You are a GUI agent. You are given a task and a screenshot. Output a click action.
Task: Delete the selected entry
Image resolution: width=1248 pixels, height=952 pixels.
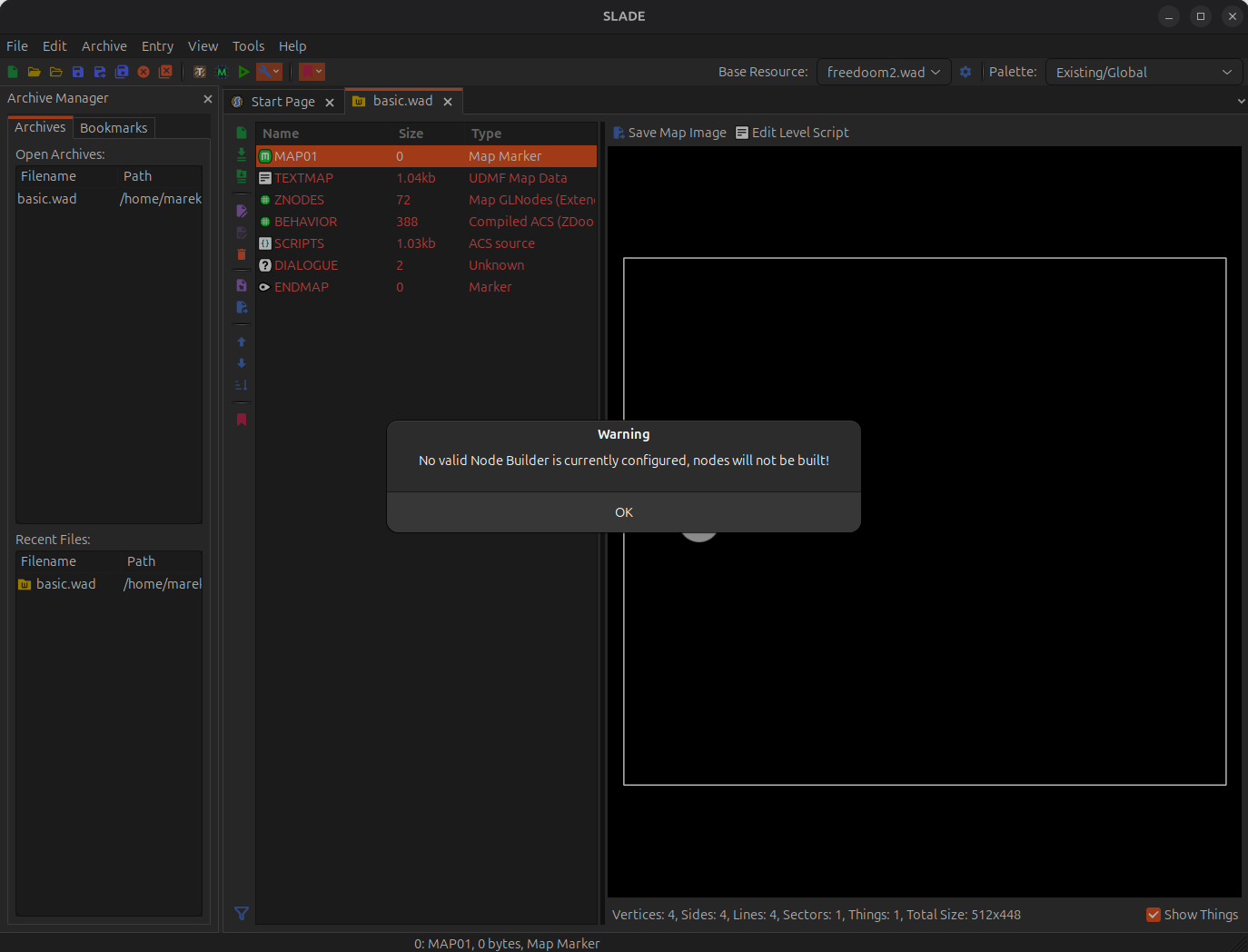[241, 255]
